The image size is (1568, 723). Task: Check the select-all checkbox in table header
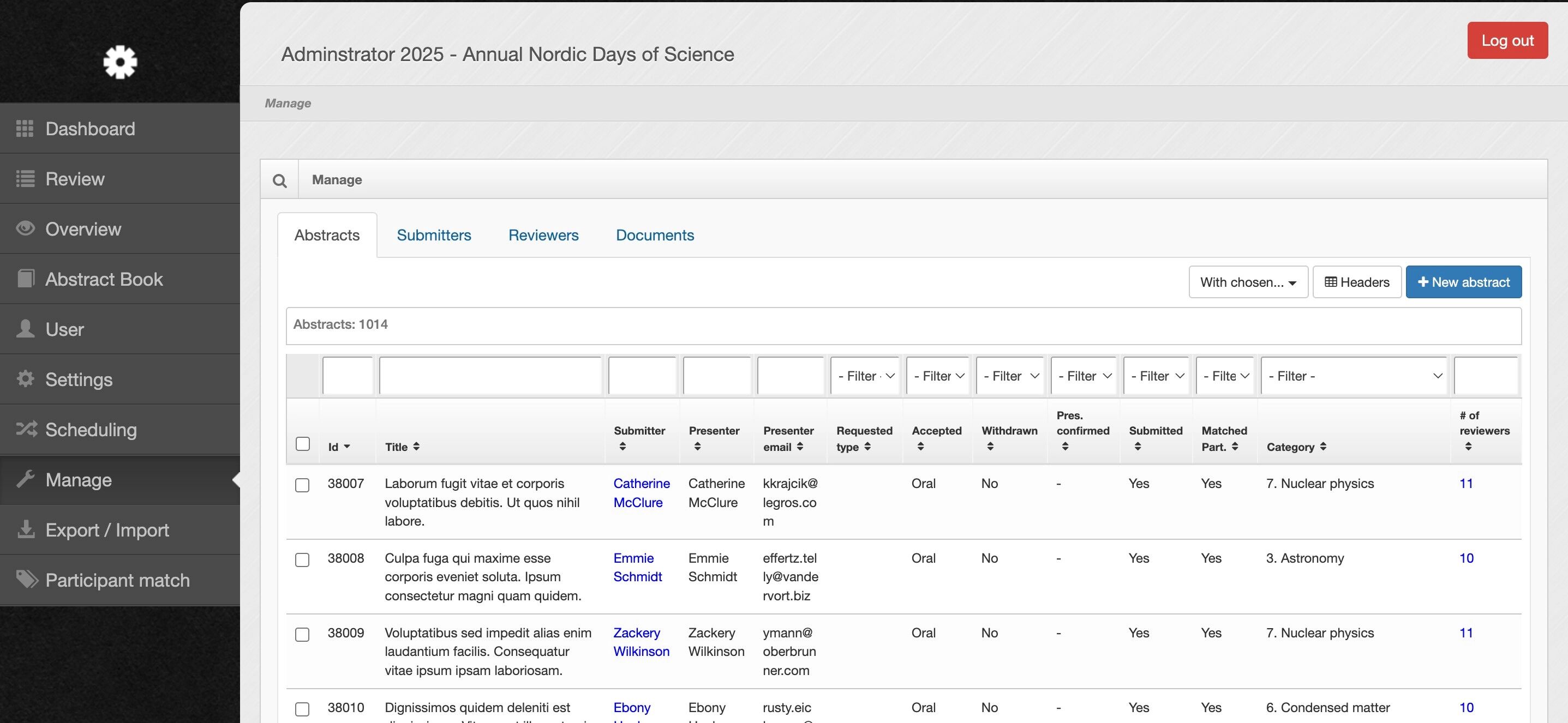302,444
